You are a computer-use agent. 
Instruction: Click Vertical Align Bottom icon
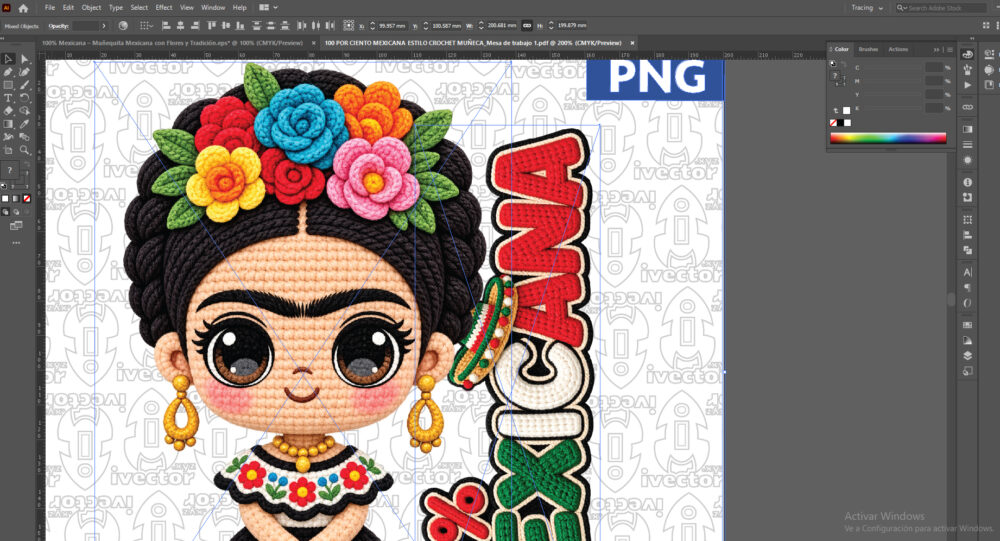click(x=240, y=26)
